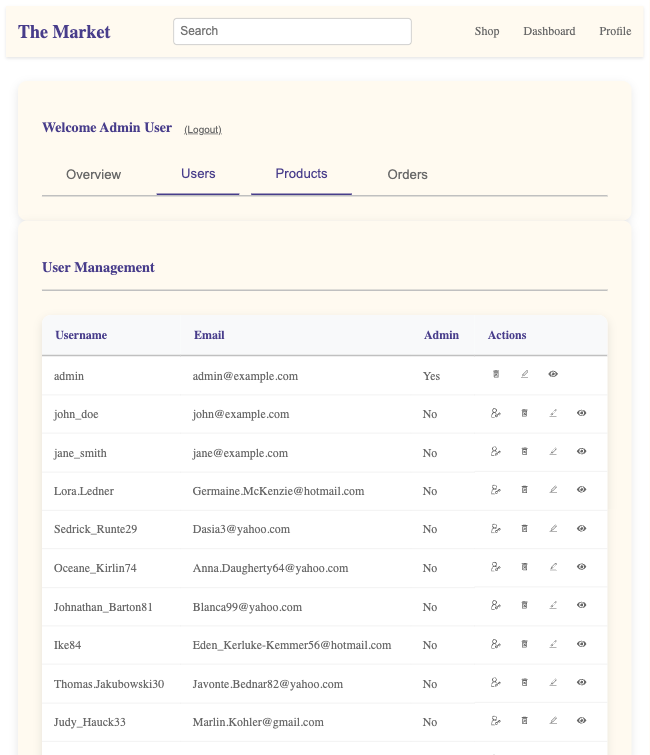Click promote-to-admin icon for Thomas.Jakubowski30
650x755 pixels.
[x=495, y=682]
